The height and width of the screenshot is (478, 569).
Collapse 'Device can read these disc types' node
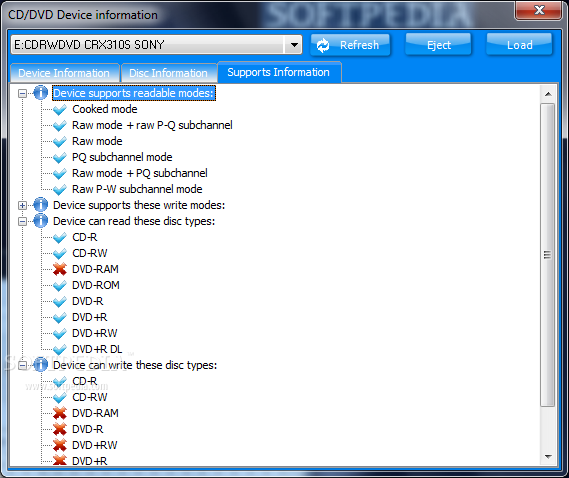pyautogui.click(x=22, y=221)
